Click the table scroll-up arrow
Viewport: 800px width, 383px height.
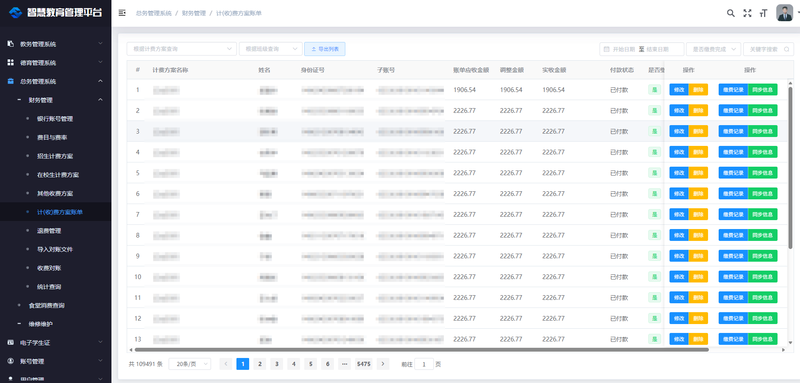pyautogui.click(x=790, y=83)
